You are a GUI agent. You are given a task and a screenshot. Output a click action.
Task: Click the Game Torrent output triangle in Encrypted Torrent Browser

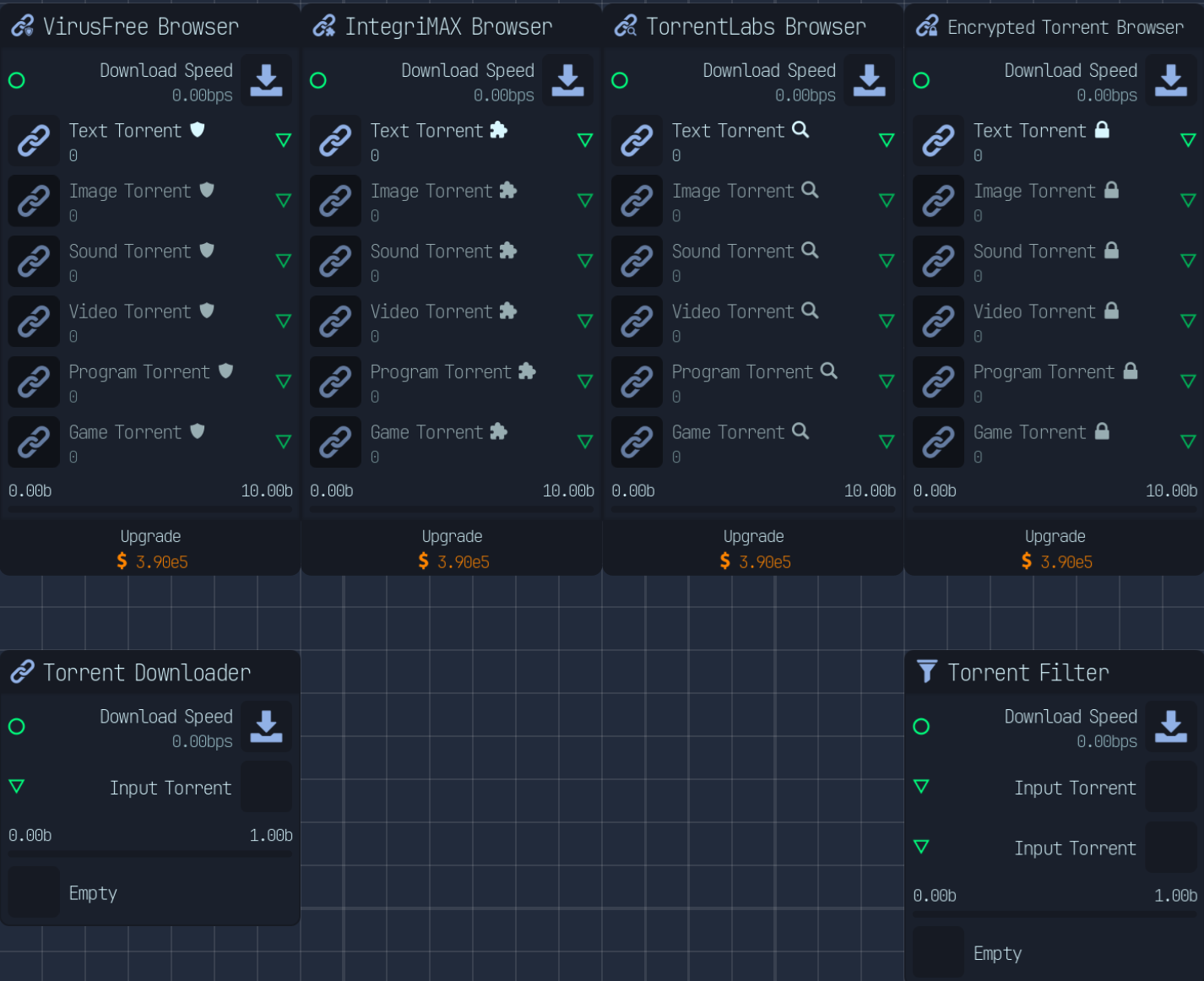1188,442
